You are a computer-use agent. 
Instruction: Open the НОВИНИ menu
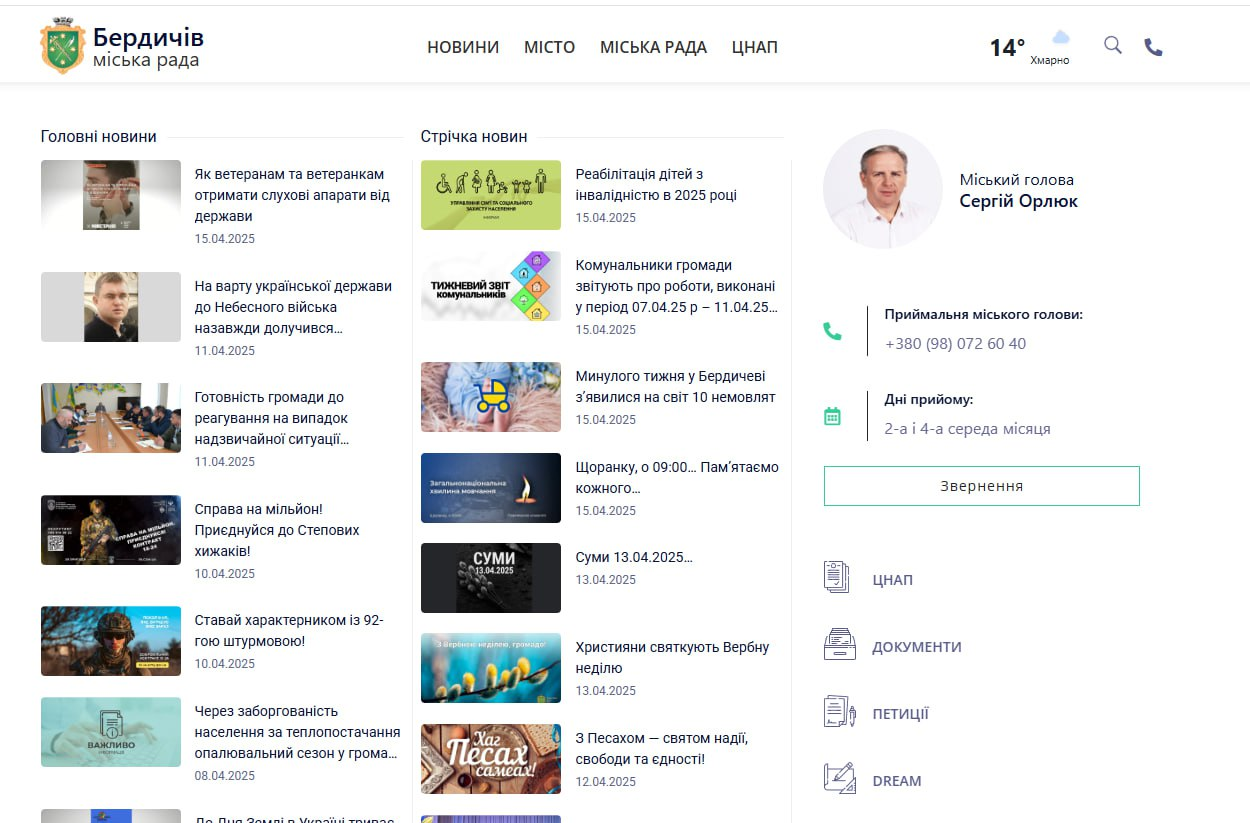[463, 47]
